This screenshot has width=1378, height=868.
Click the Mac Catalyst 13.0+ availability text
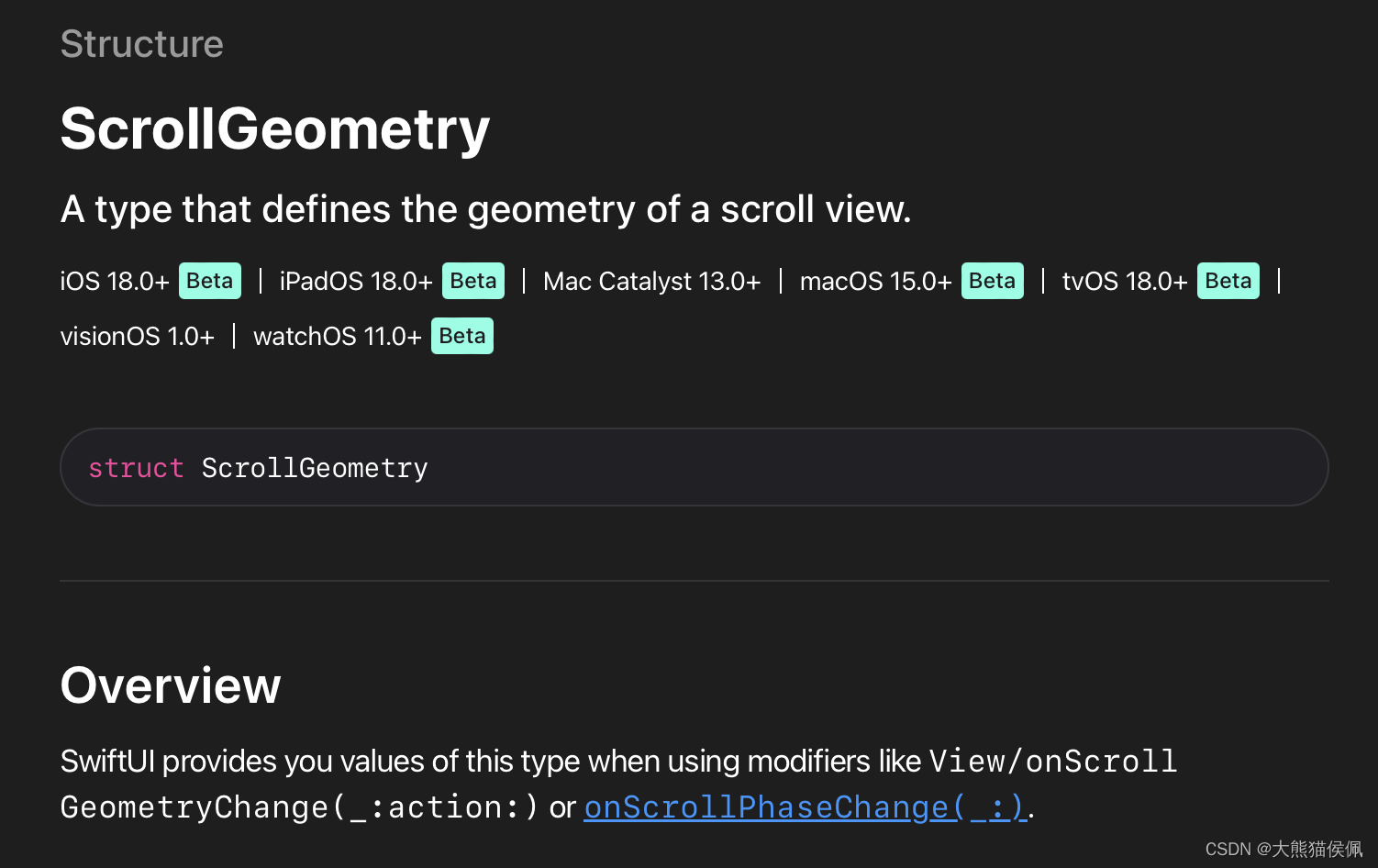point(652,281)
